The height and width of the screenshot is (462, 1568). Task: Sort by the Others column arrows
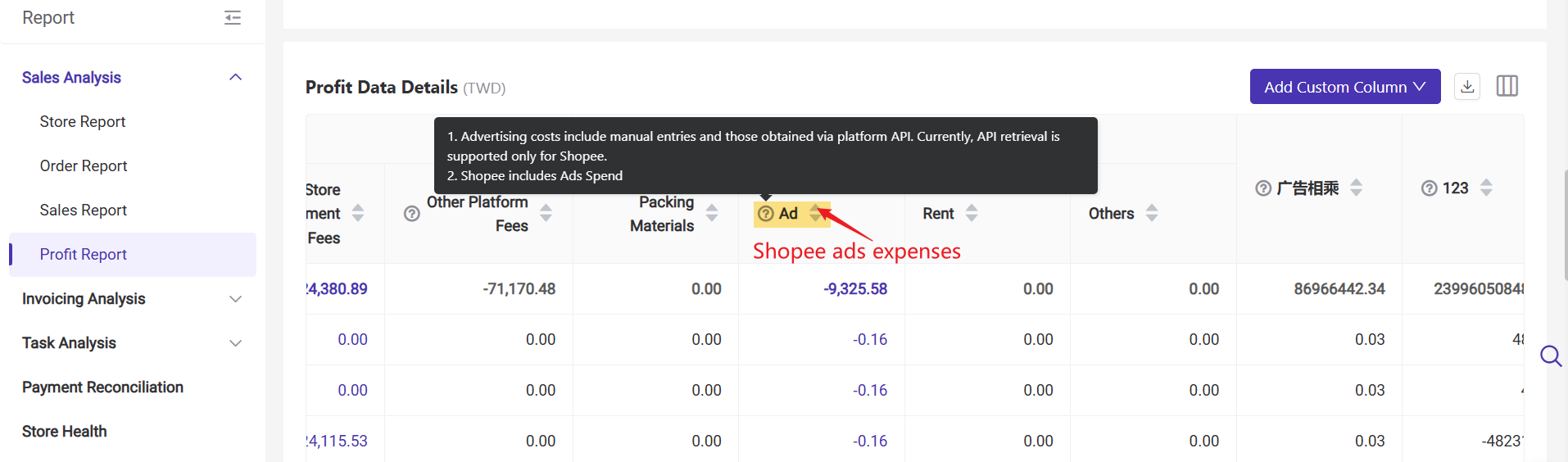click(1152, 213)
